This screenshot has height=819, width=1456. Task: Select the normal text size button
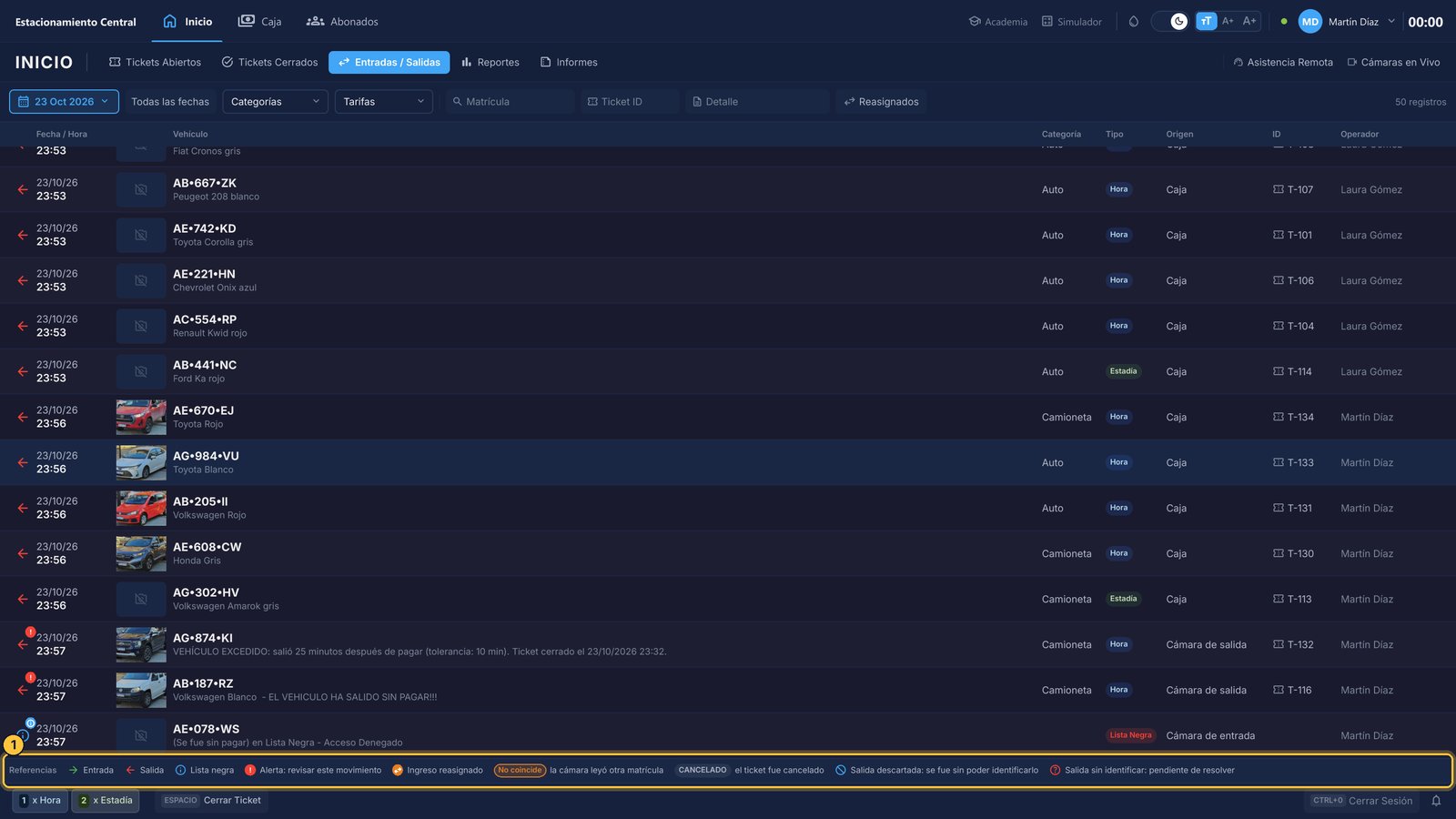(1206, 21)
